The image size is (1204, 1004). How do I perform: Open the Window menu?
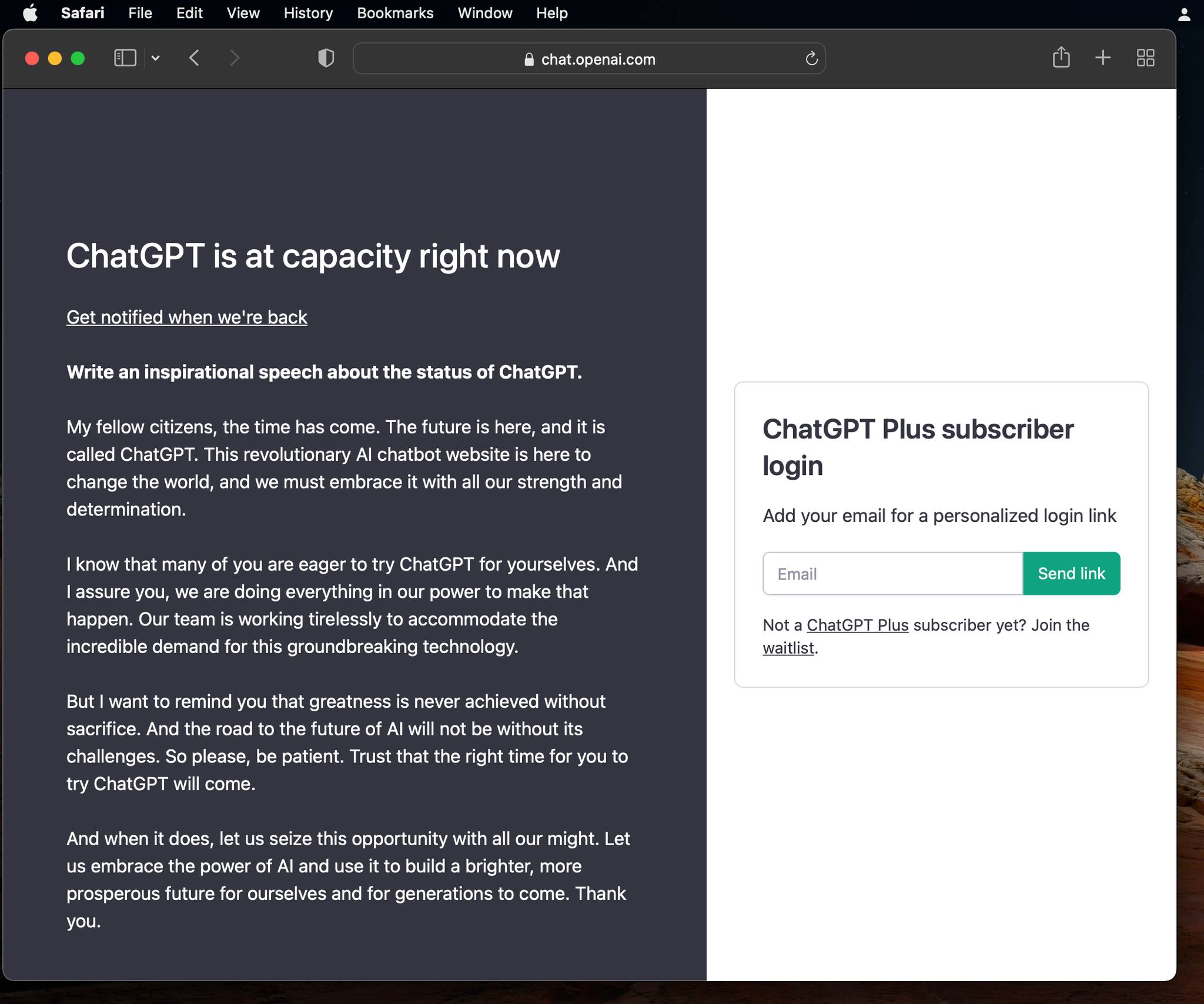pyautogui.click(x=485, y=13)
